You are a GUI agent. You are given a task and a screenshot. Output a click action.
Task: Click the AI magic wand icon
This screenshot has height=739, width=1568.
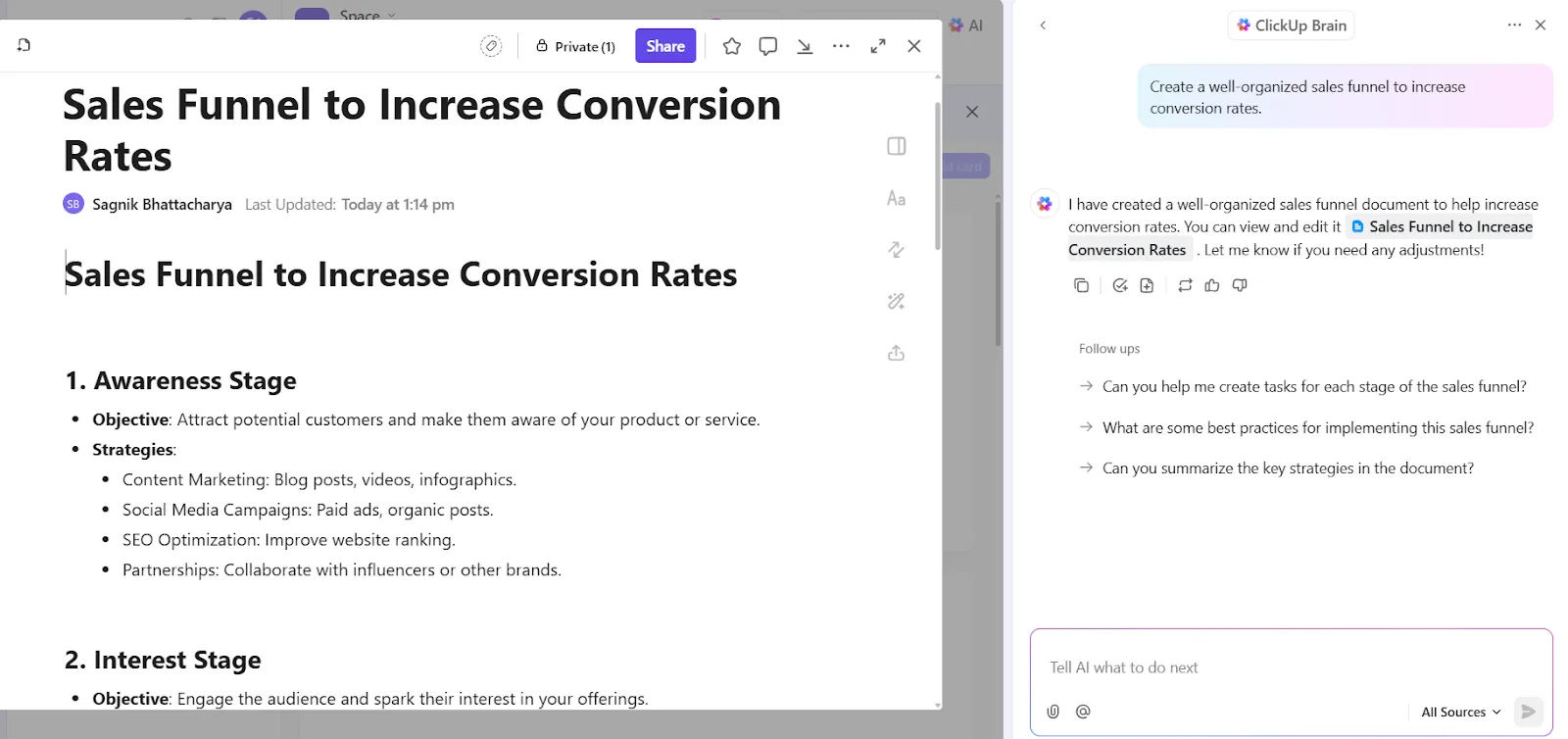click(897, 301)
